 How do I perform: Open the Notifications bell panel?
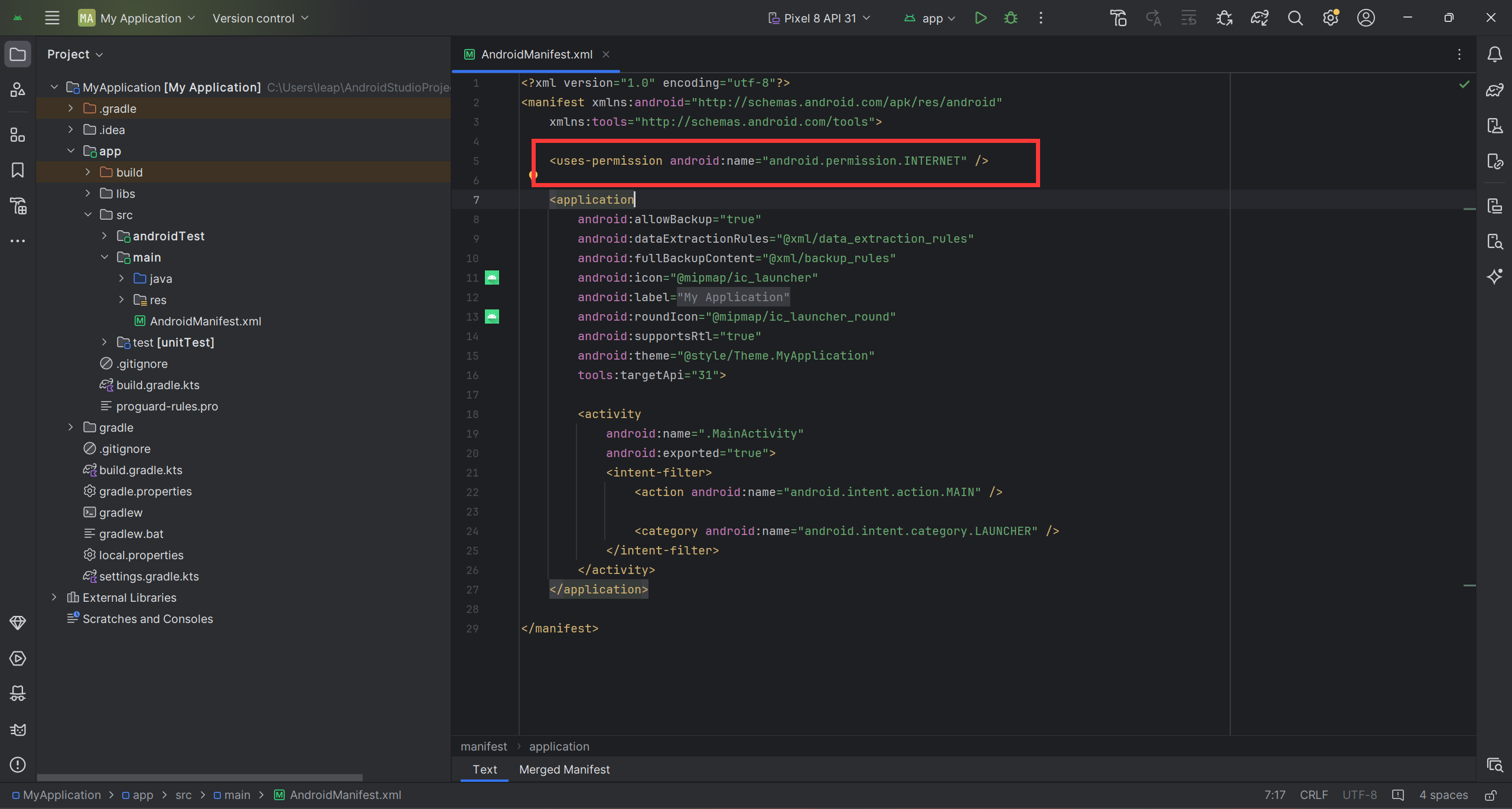click(1494, 54)
